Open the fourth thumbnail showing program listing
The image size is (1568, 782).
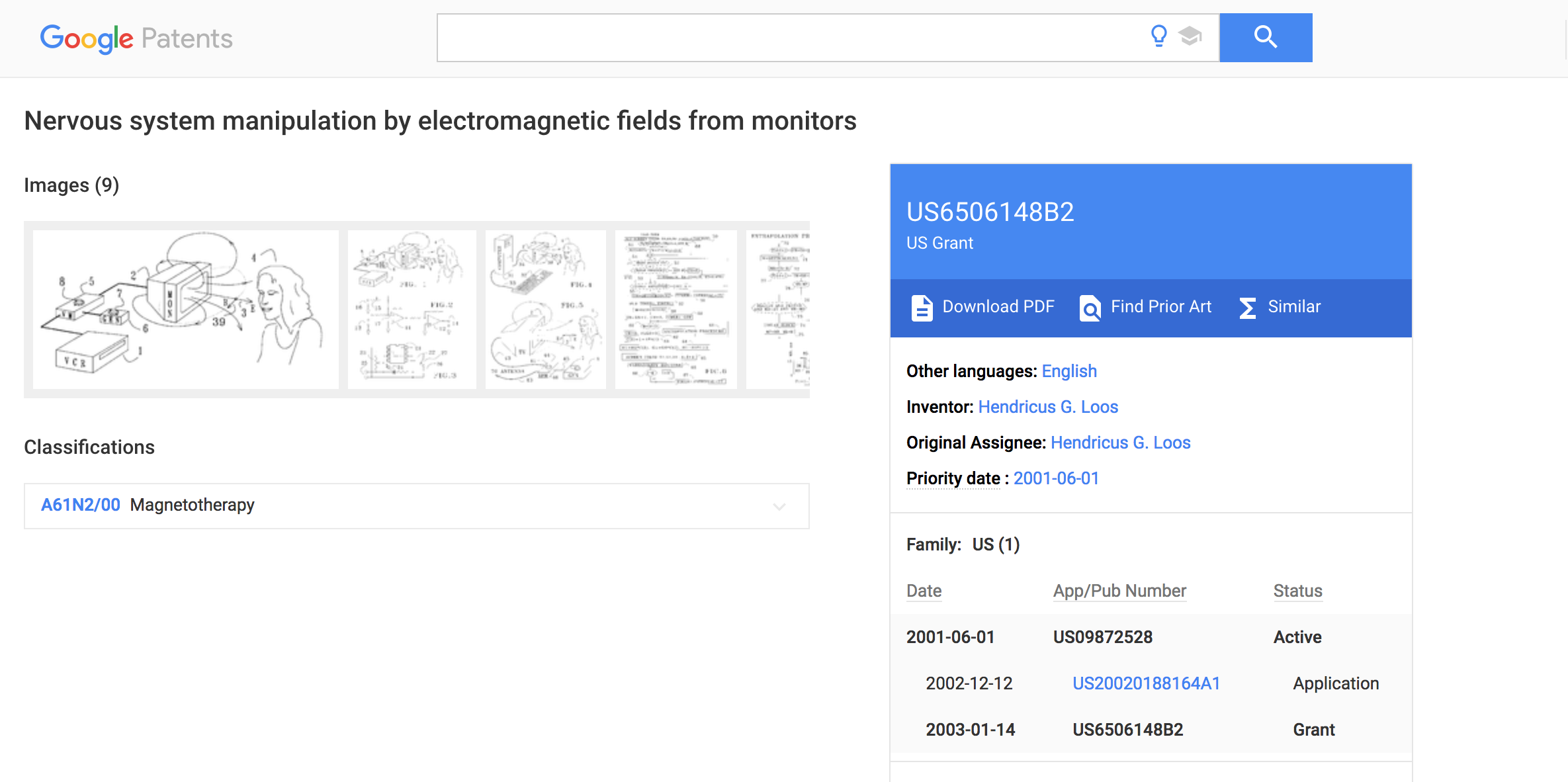coord(675,309)
